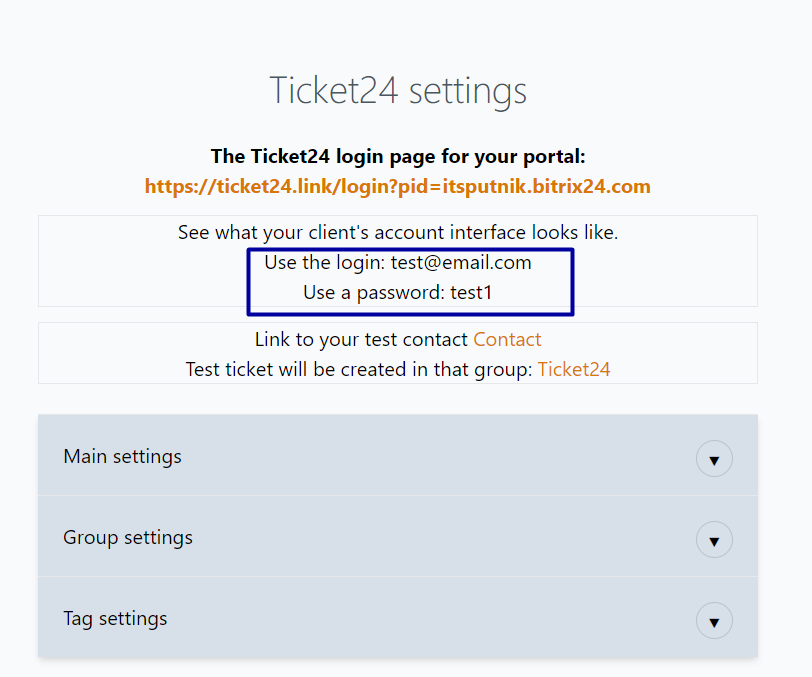Click the 'Use the login:' label
This screenshot has width=812, height=677.
click(x=324, y=263)
